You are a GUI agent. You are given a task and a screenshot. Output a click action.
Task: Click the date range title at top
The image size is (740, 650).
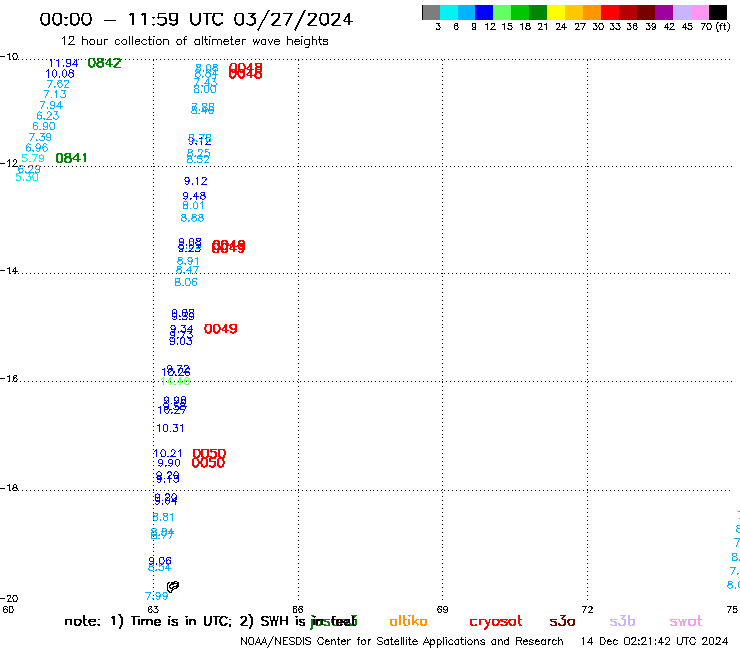pyautogui.click(x=196, y=19)
